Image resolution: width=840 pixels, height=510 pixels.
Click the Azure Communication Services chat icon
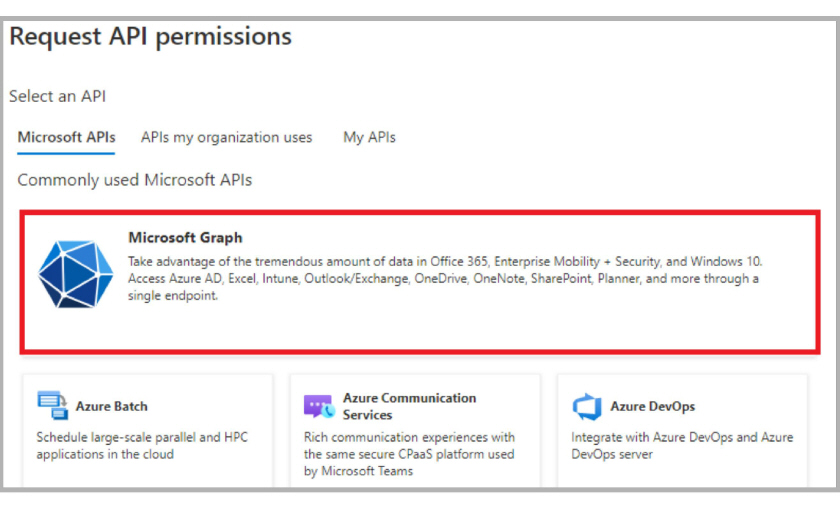pos(319,406)
